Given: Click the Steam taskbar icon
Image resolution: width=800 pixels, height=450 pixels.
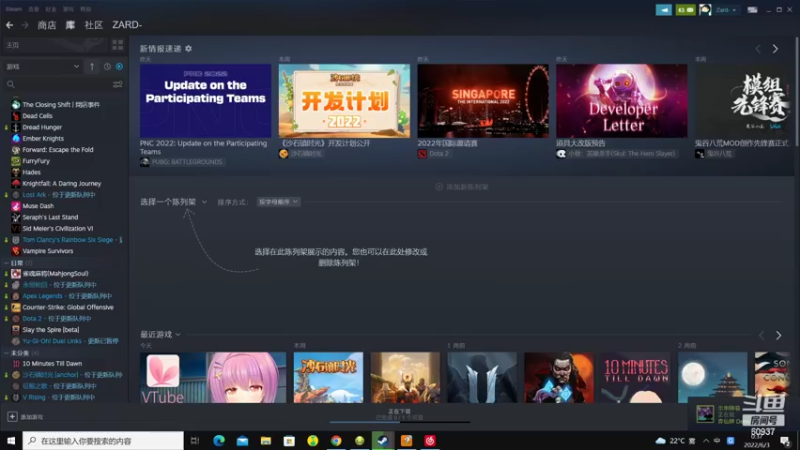Looking at the screenshot, I should tap(383, 440).
